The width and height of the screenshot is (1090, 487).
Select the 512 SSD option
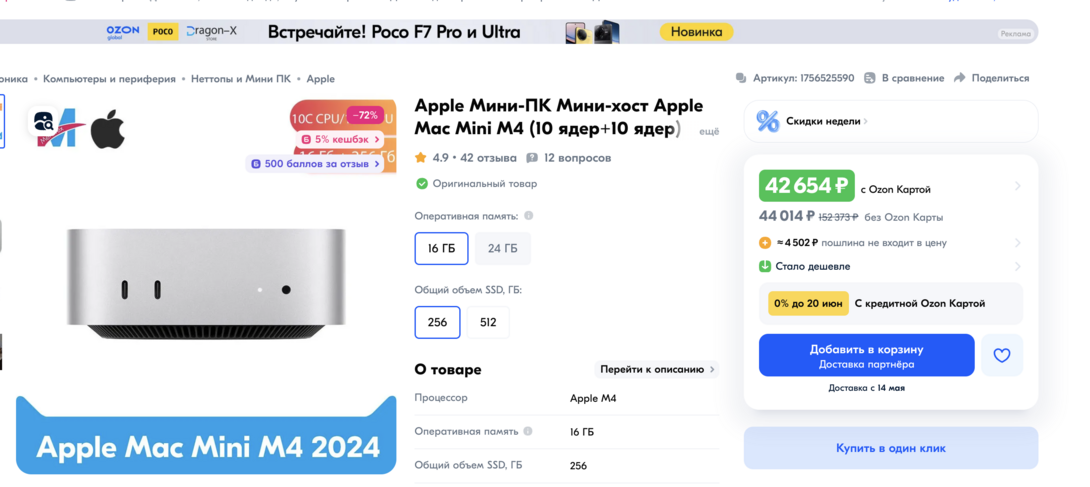coord(488,322)
